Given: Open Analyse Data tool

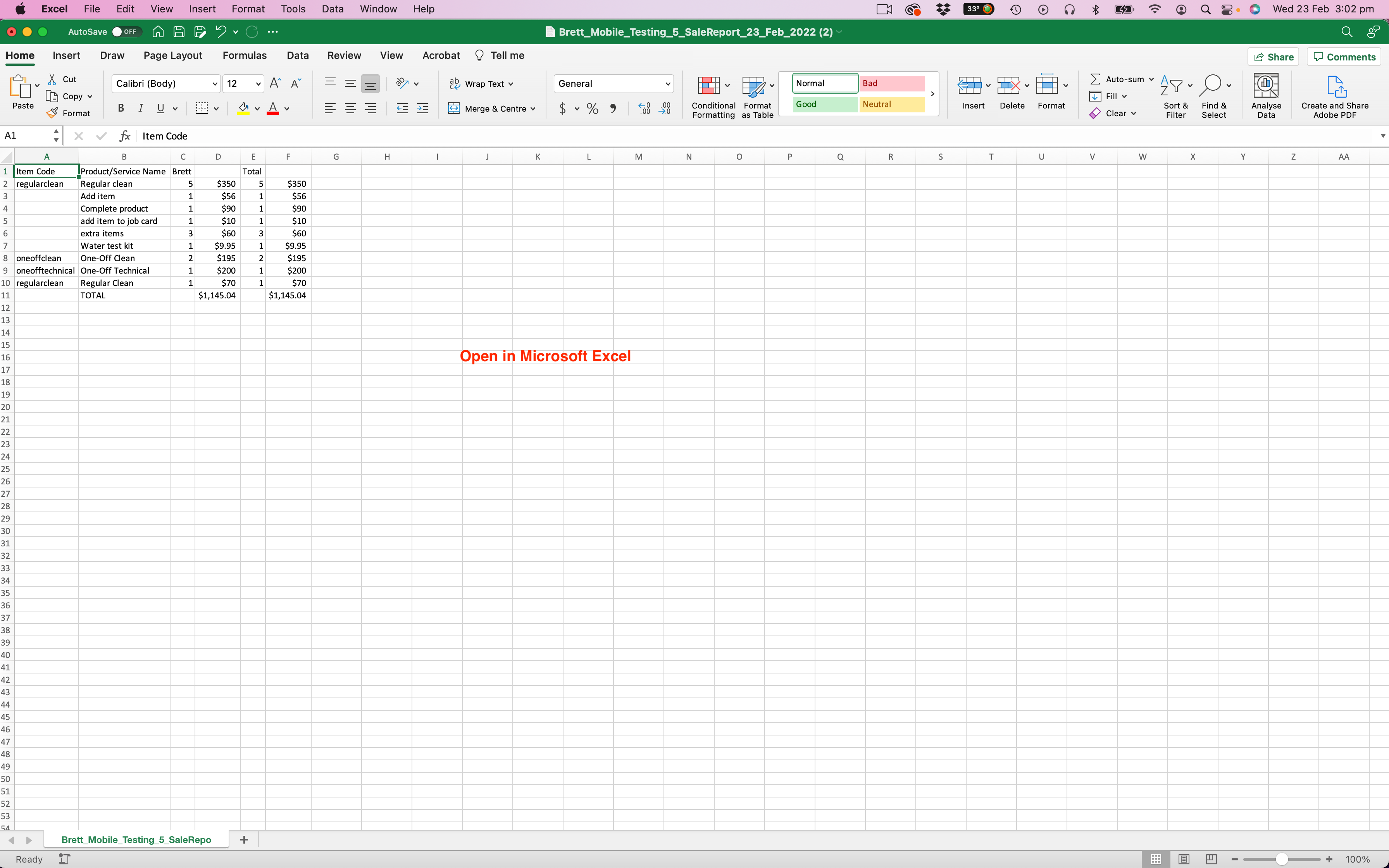Looking at the screenshot, I should point(1266,96).
